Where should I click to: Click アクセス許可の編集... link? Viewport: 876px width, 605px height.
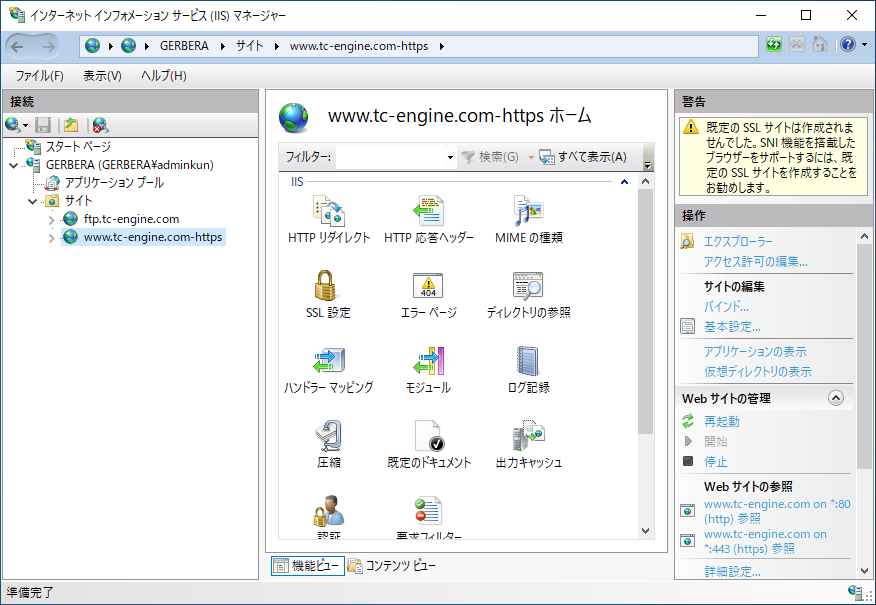pyautogui.click(x=755, y=261)
